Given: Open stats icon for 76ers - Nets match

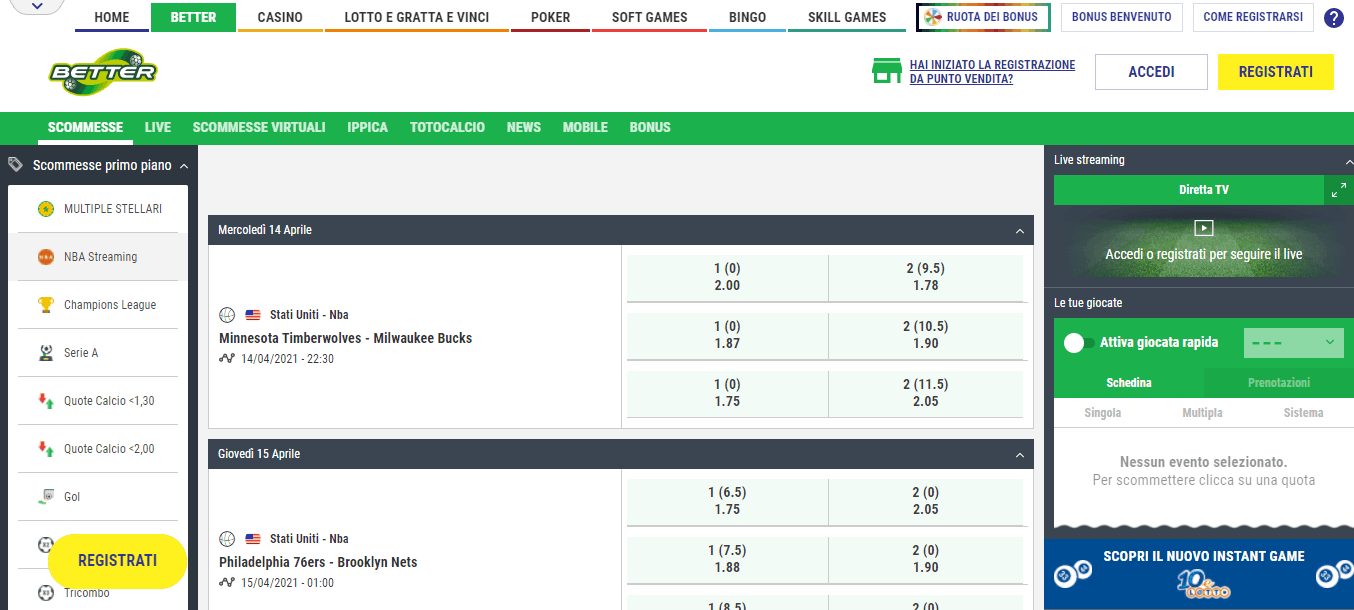Looking at the screenshot, I should coord(227,583).
